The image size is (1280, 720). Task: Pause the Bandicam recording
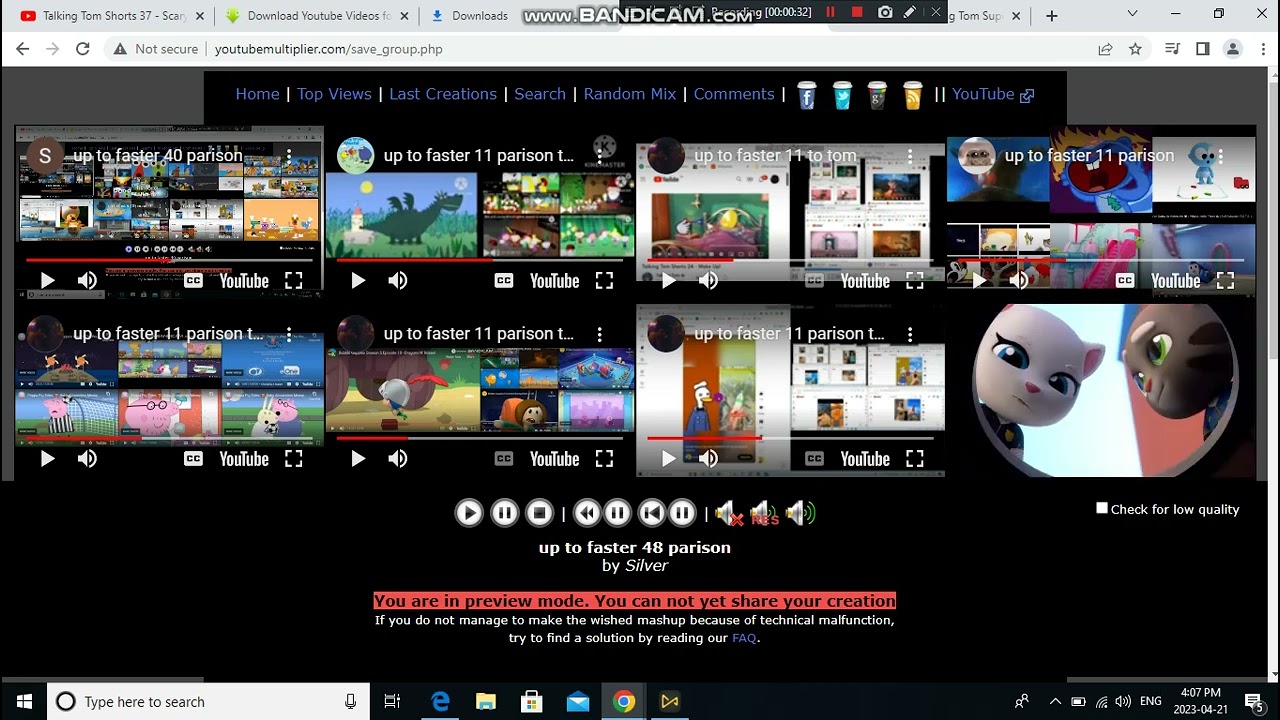click(830, 12)
